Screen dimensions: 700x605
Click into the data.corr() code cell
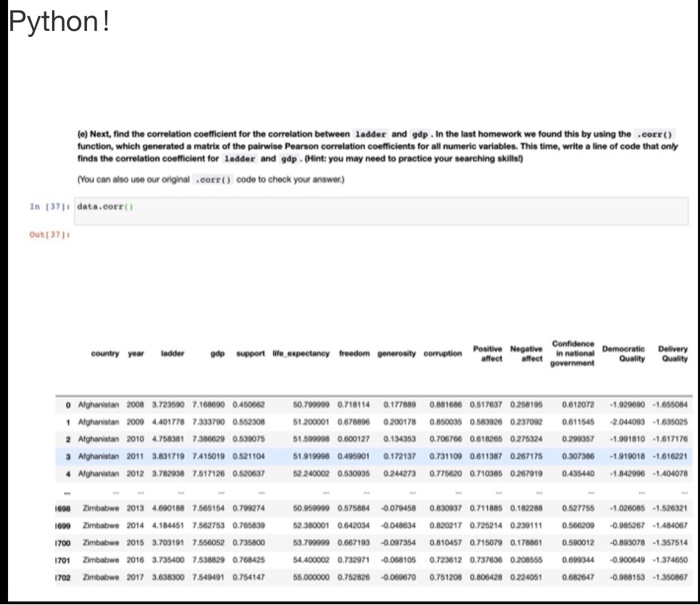point(381,211)
